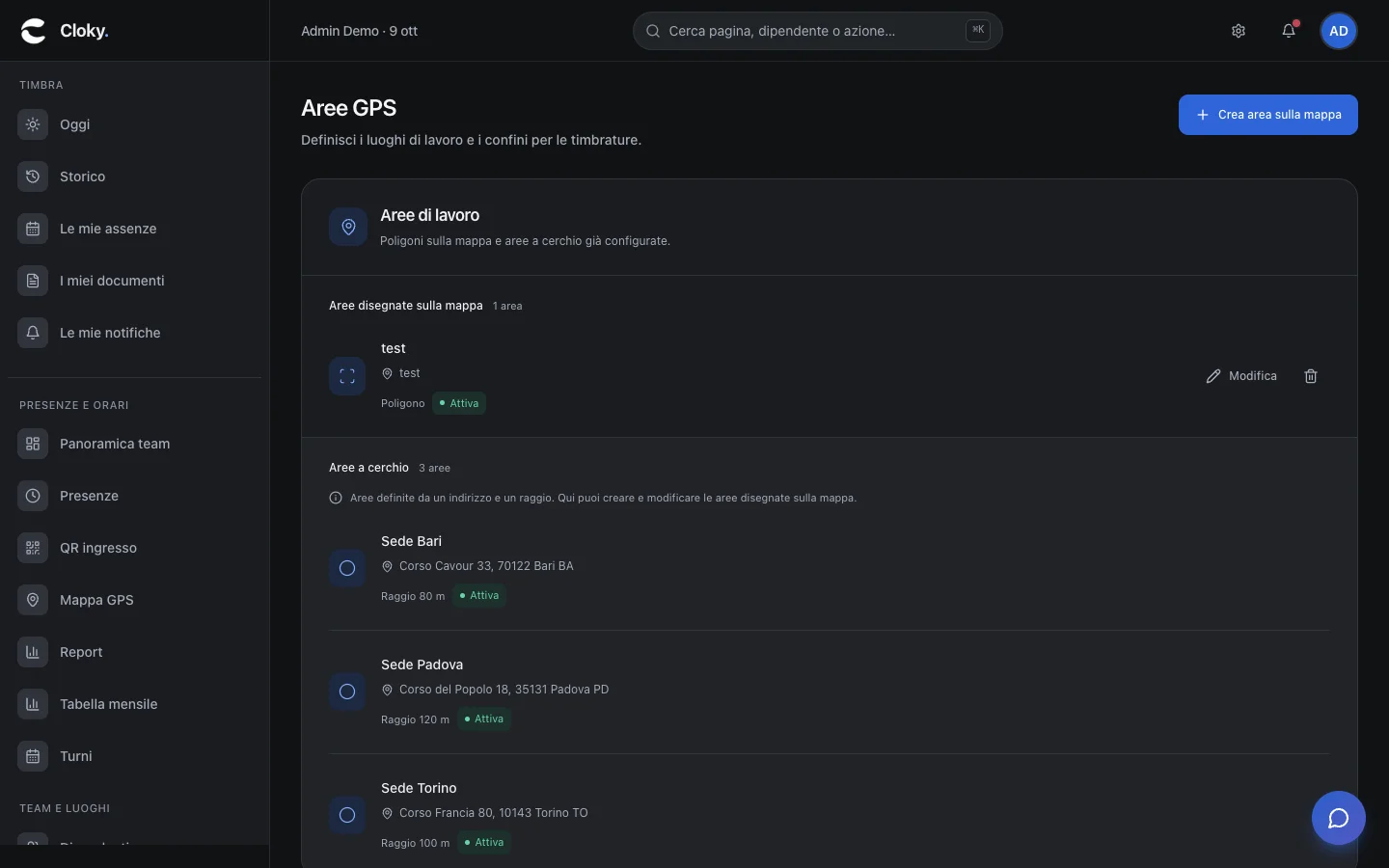
Task: Click the Attiva badge beside Poligono
Action: click(459, 403)
